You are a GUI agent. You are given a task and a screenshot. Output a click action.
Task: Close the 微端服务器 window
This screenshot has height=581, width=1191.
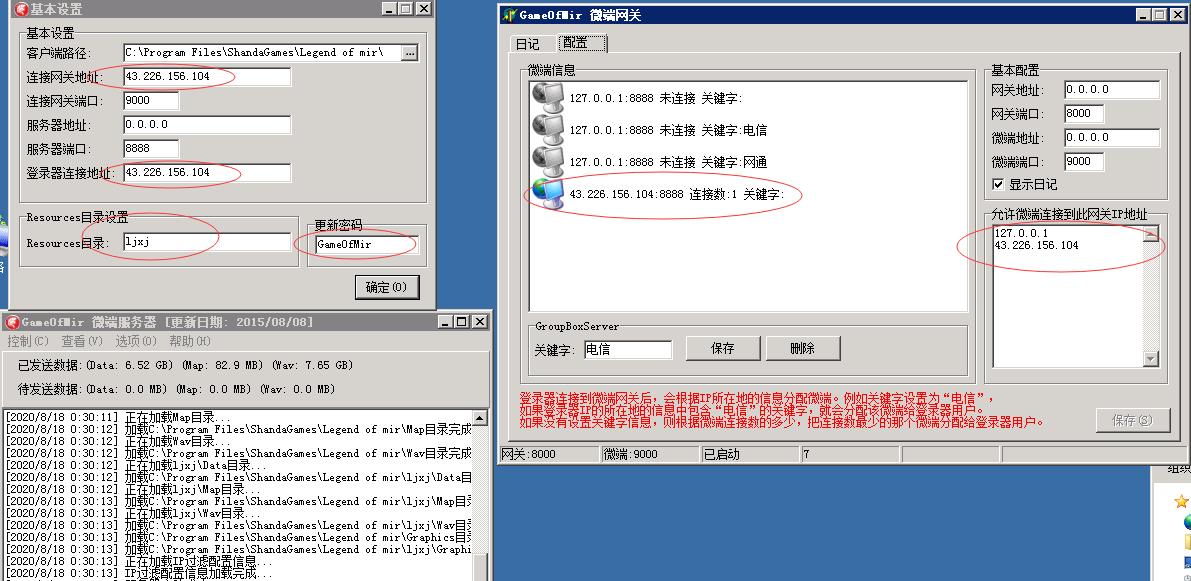[479, 322]
